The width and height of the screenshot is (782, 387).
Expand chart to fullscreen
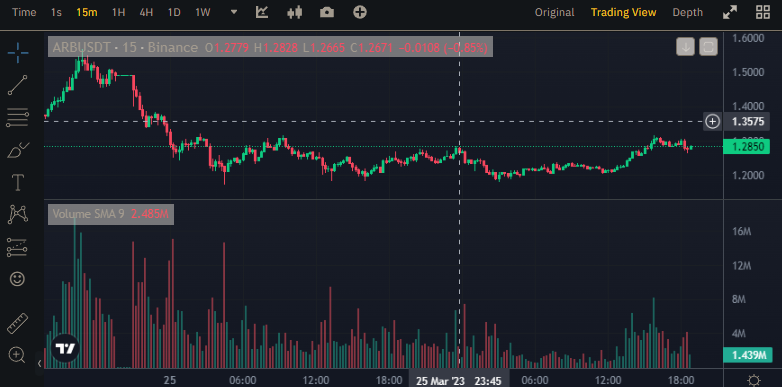click(730, 12)
